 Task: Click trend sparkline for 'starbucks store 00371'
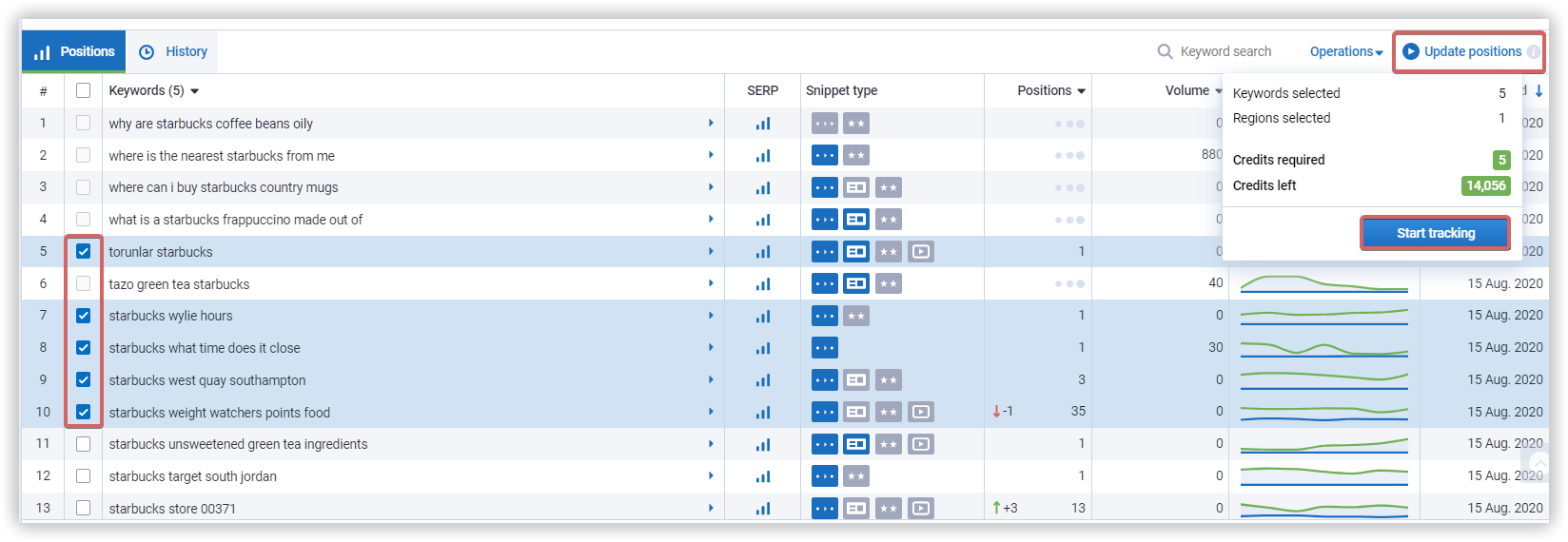(x=1324, y=509)
